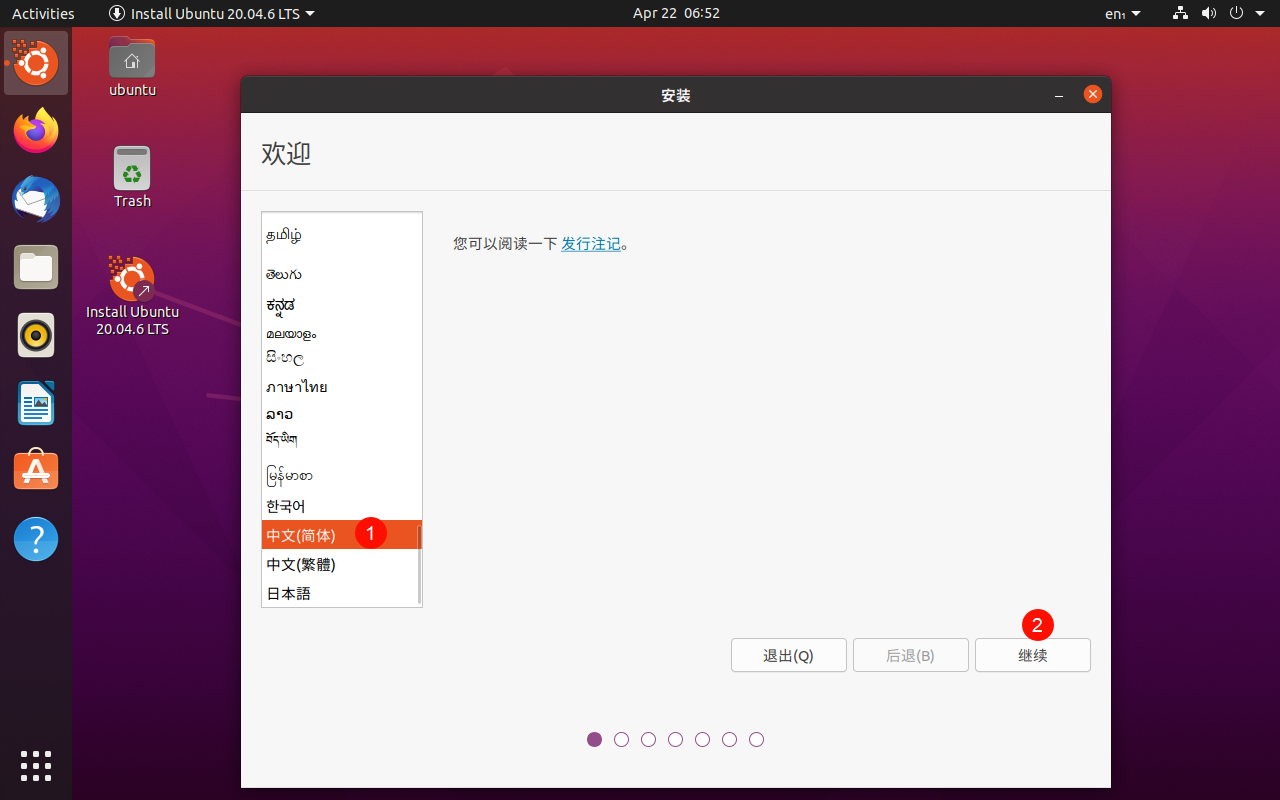
Task: Open the Files manager dock icon
Action: 36,267
